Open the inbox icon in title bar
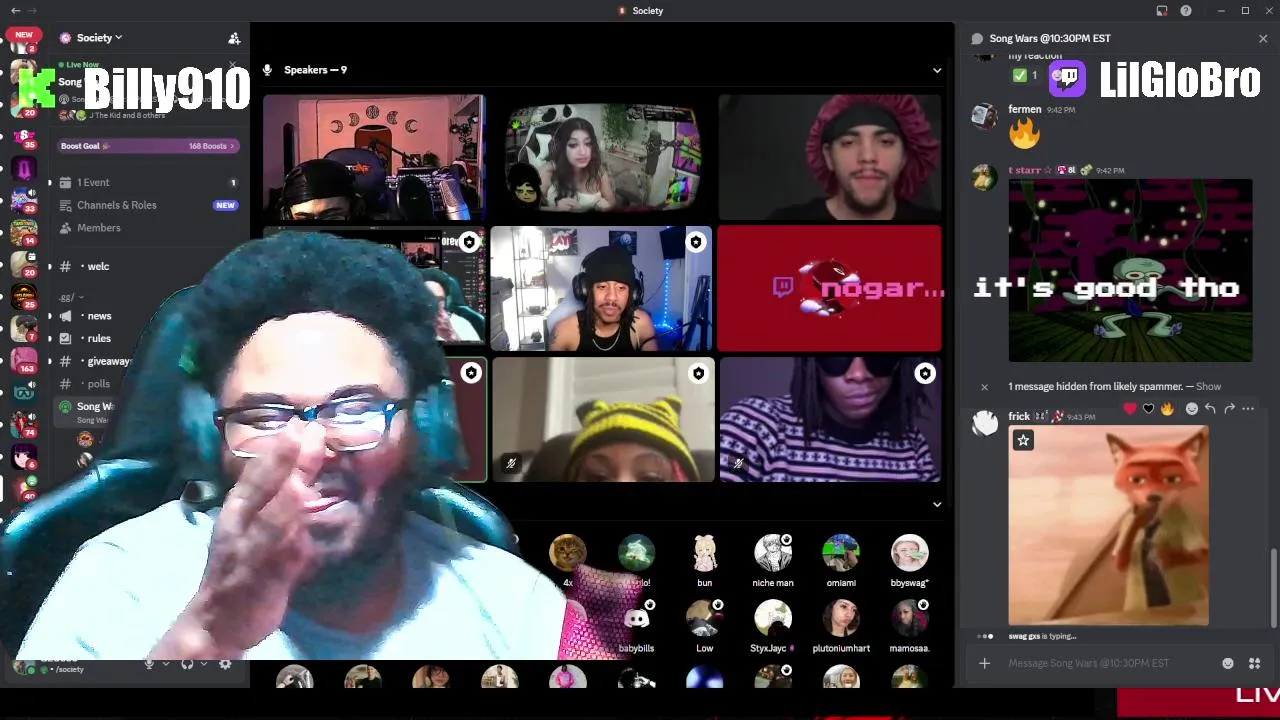1280x720 pixels. (x=1162, y=11)
